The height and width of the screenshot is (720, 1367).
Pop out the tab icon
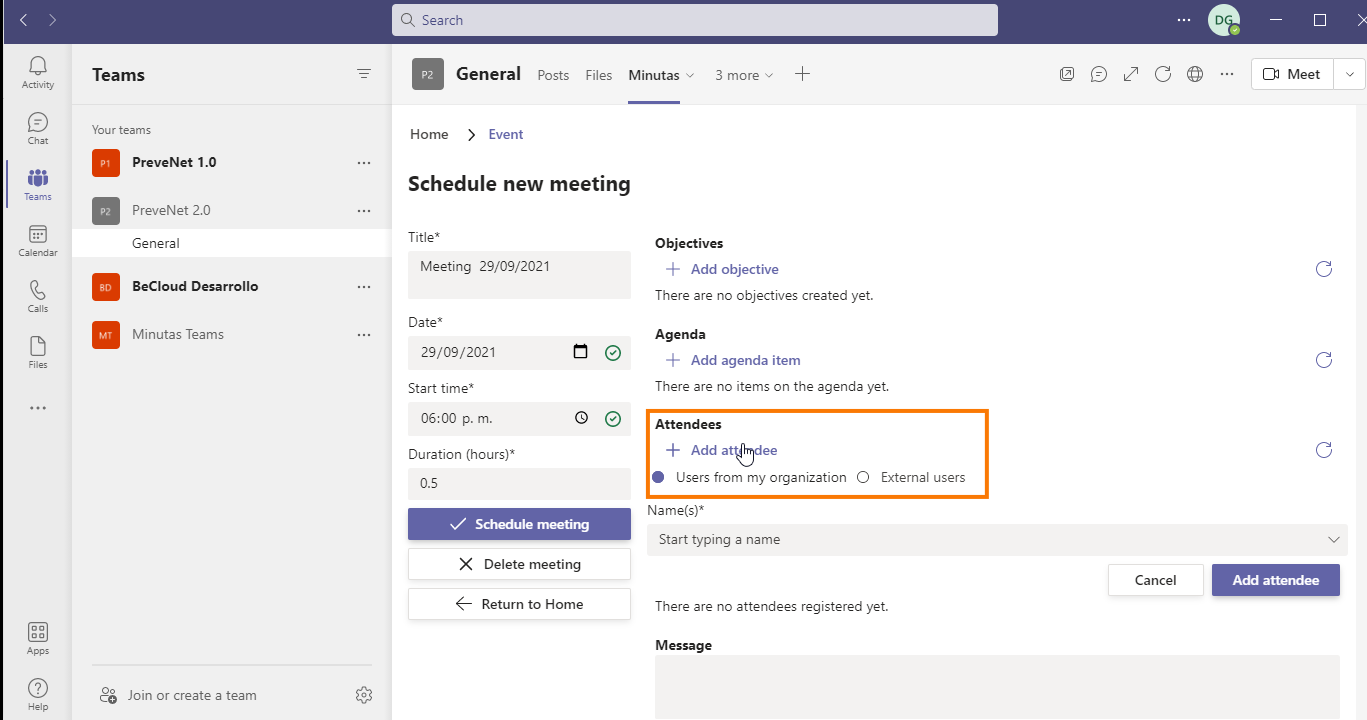[1068, 74]
